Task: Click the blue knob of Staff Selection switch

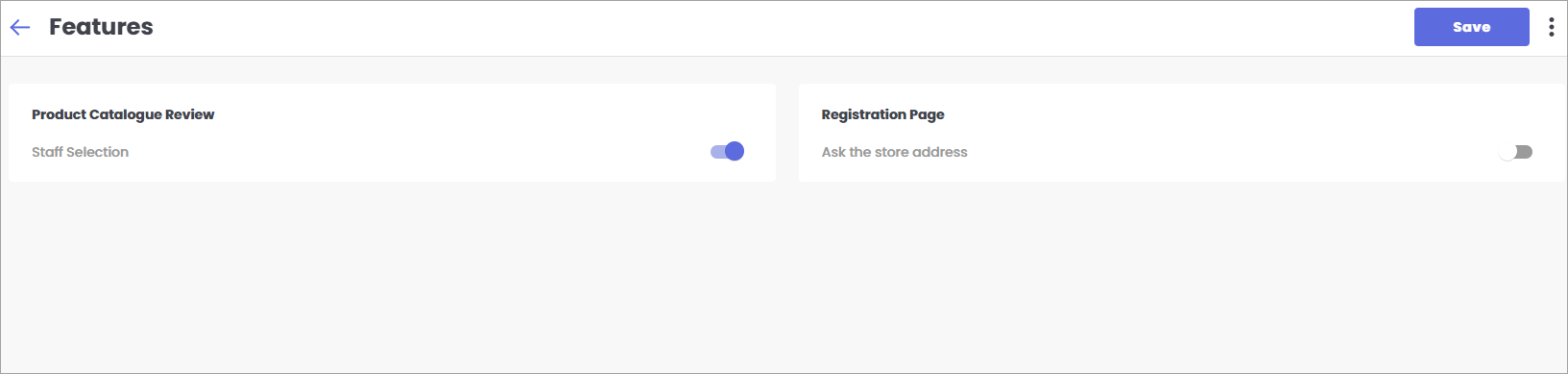Action: tap(735, 151)
